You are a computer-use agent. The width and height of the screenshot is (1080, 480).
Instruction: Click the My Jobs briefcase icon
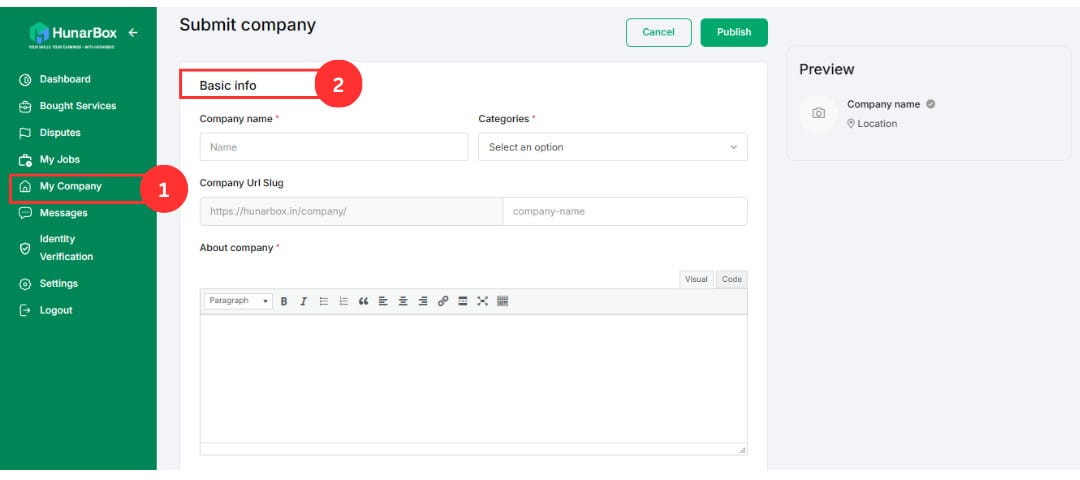pos(25,160)
